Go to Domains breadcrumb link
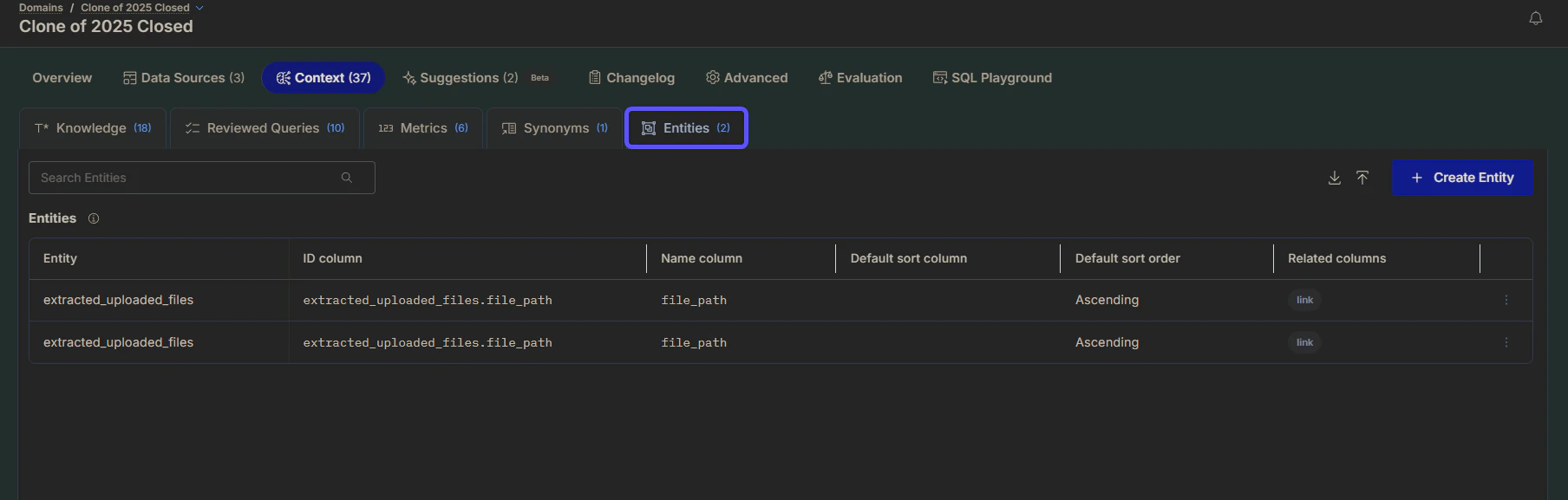Viewport: 1568px width, 500px height. 41,8
